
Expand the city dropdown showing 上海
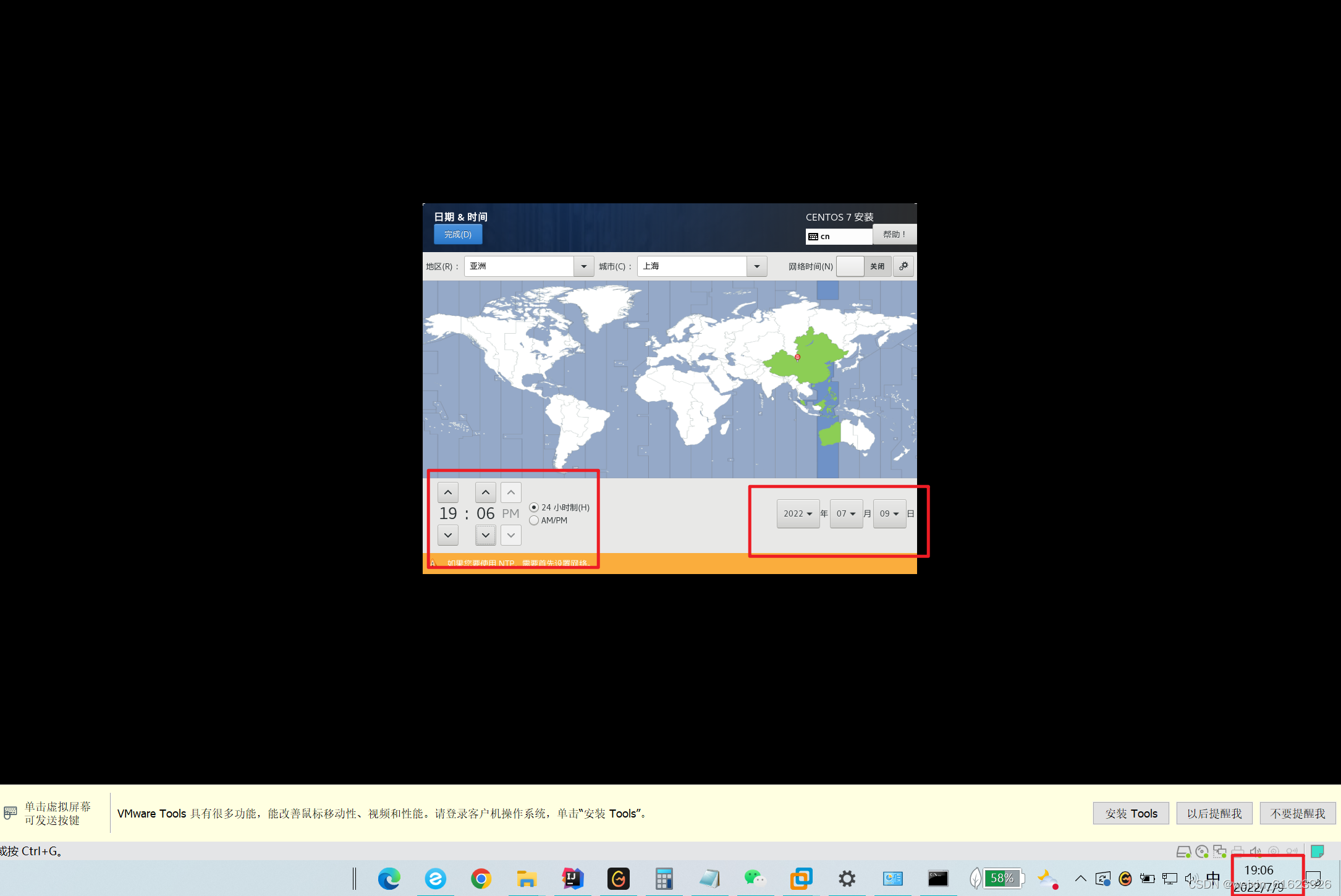[x=756, y=266]
